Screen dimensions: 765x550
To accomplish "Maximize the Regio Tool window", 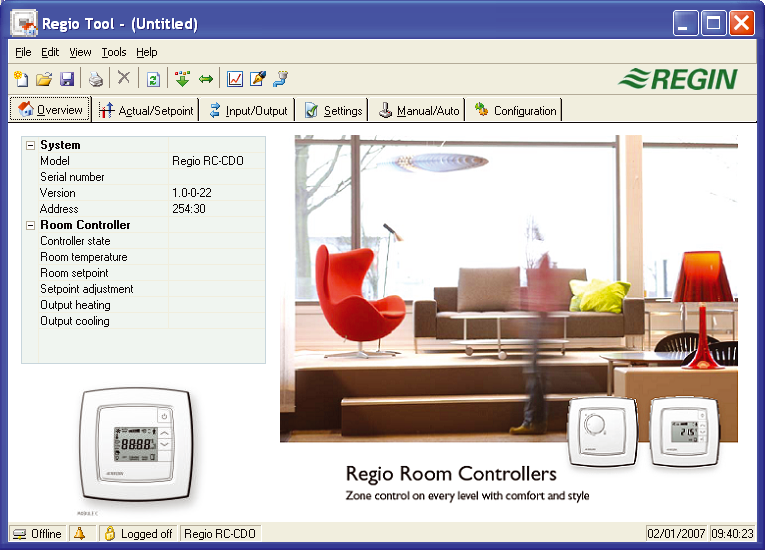I will (714, 23).
